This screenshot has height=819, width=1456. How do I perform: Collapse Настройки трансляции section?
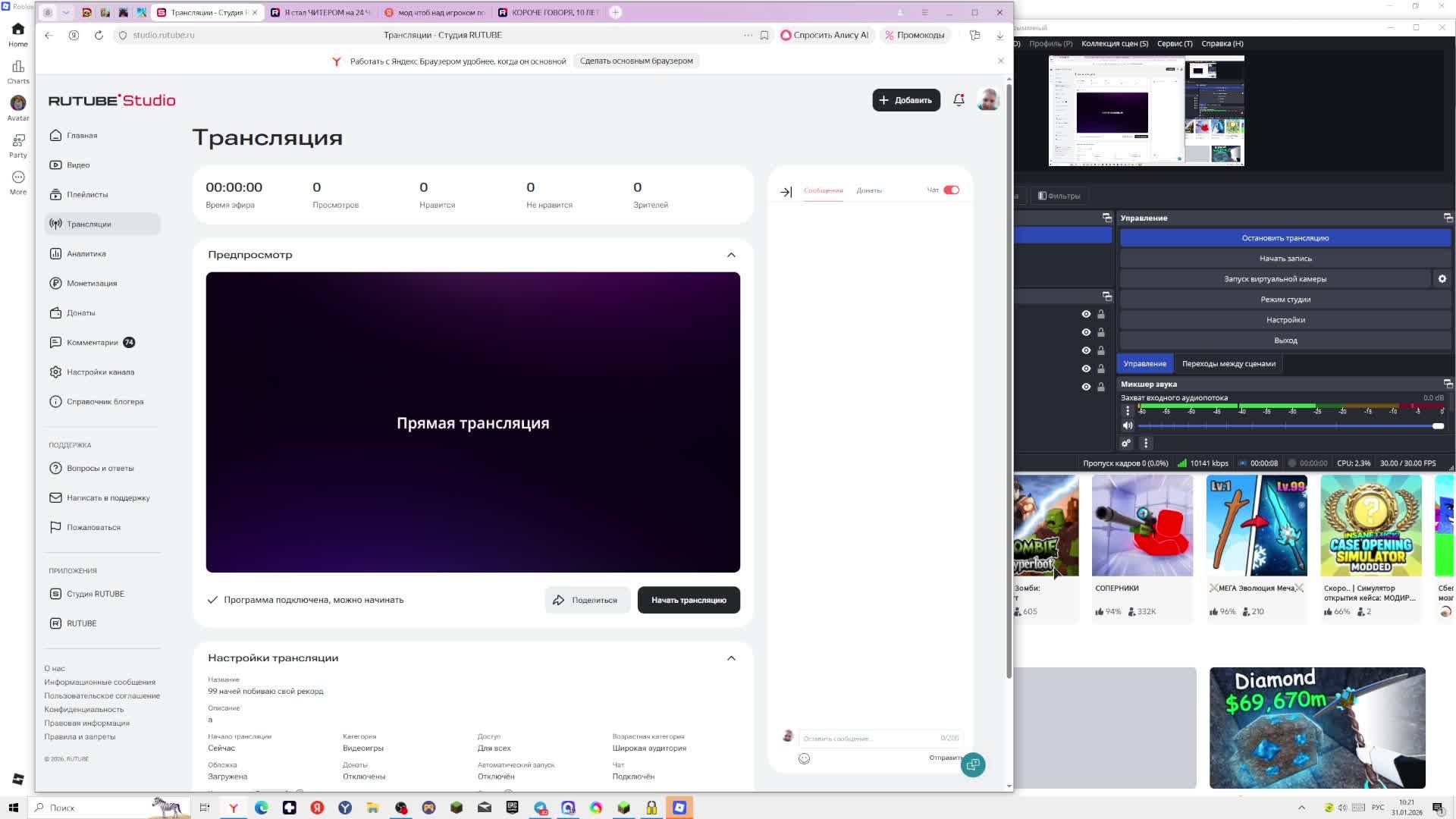click(x=731, y=658)
